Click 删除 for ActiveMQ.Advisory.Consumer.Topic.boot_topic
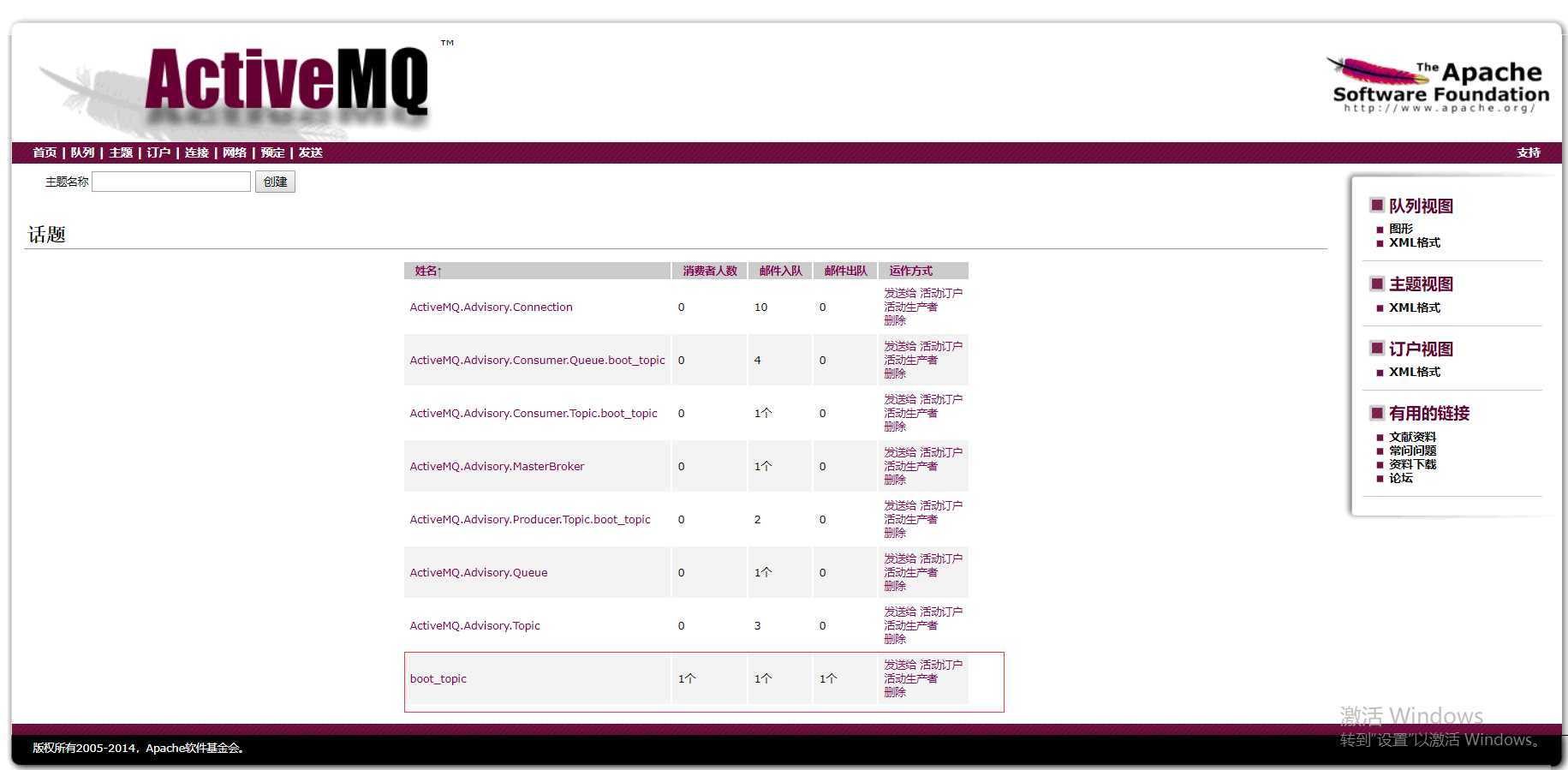The image size is (1568, 770). [895, 427]
